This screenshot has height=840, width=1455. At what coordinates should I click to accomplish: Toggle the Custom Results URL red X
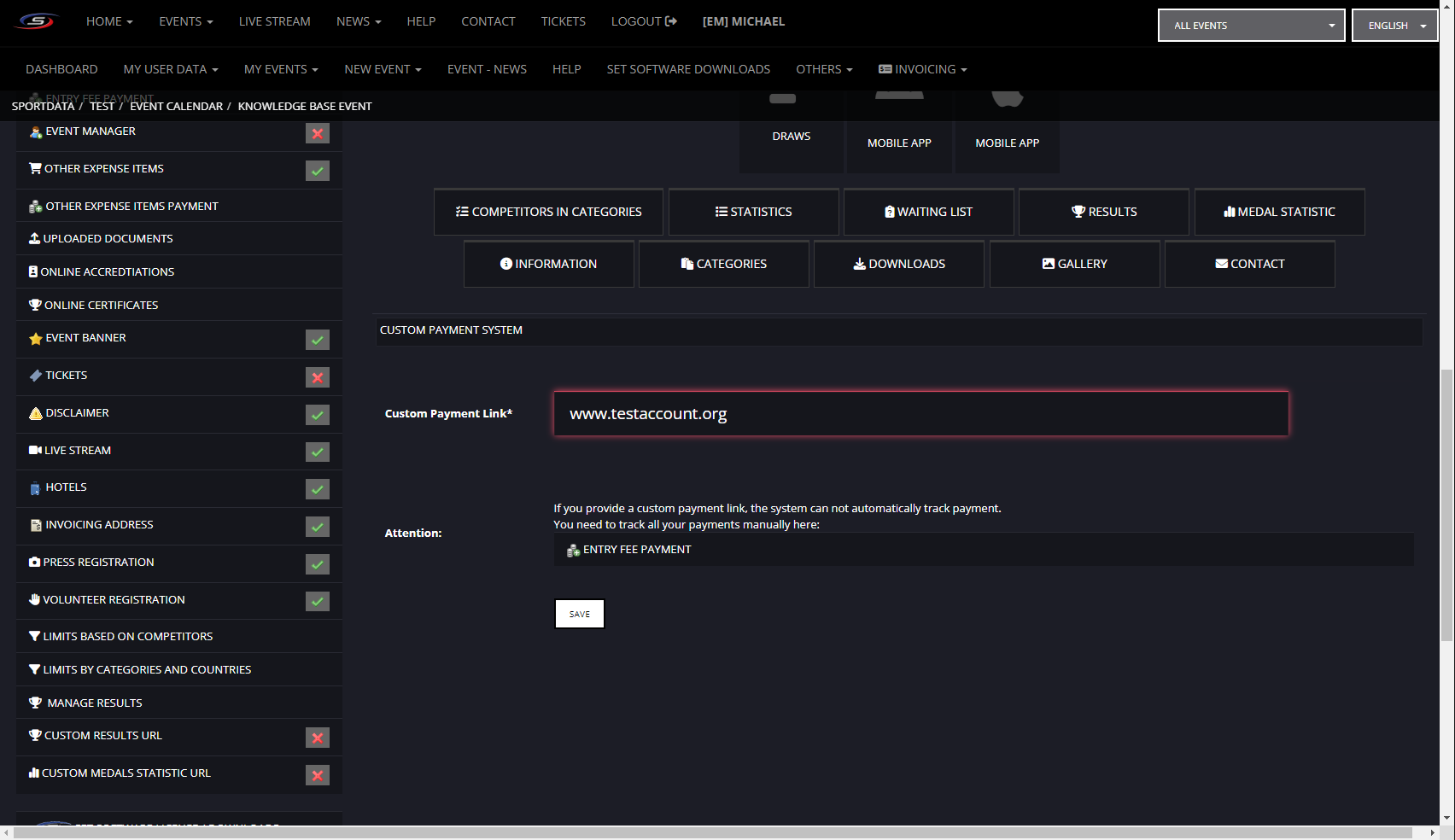point(318,738)
